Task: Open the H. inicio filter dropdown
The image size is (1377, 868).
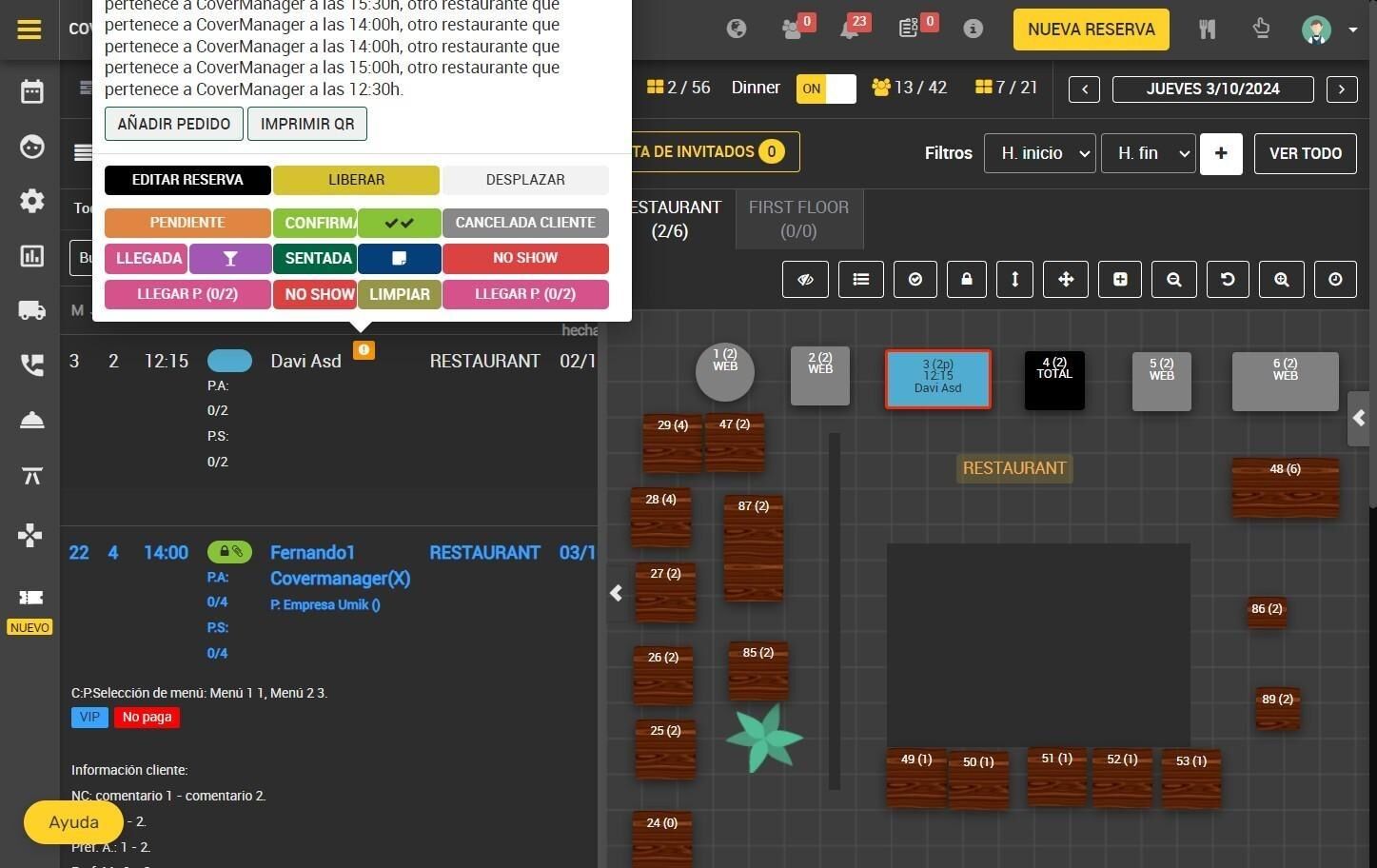Action: [1040, 153]
